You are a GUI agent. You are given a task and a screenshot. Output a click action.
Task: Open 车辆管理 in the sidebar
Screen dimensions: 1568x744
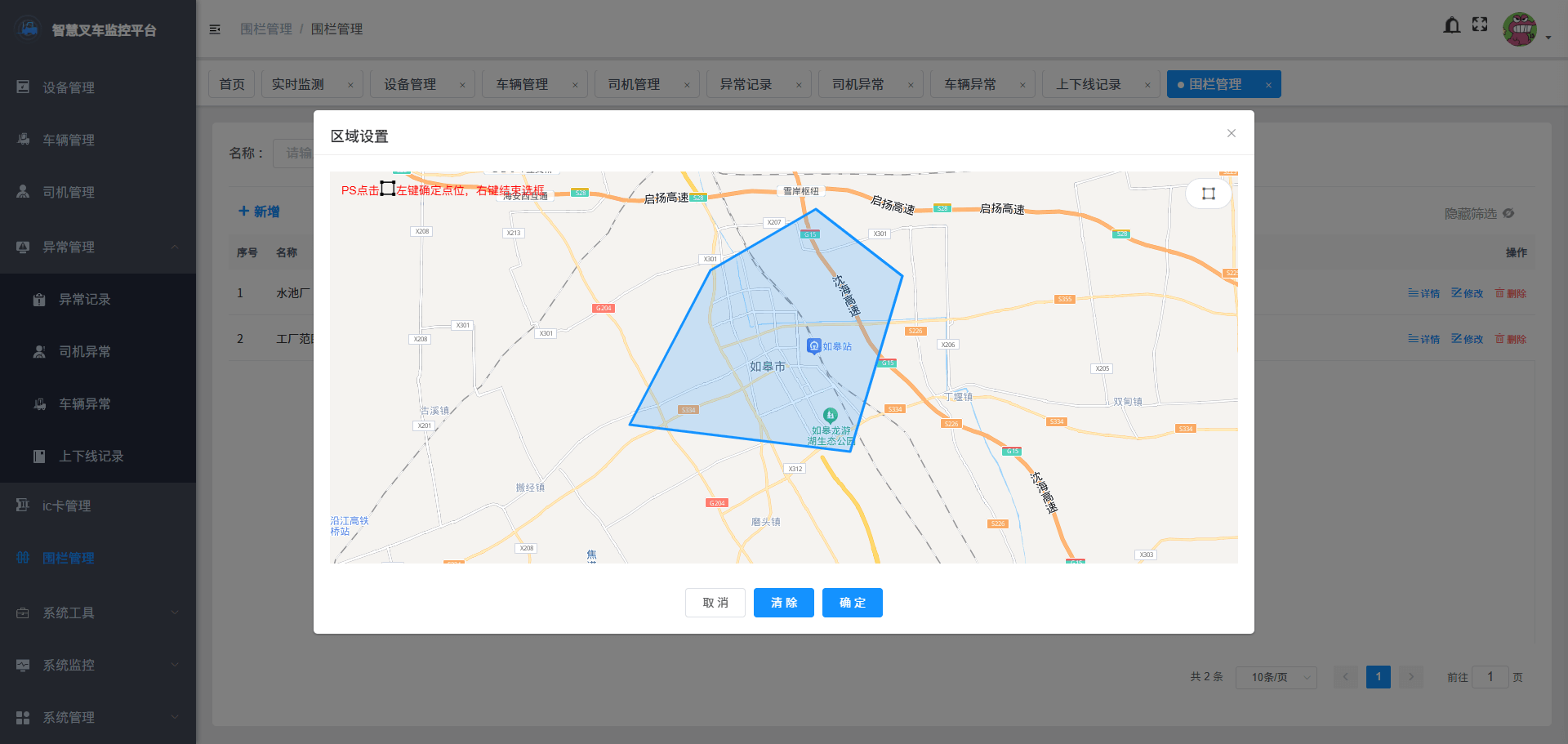tap(69, 140)
